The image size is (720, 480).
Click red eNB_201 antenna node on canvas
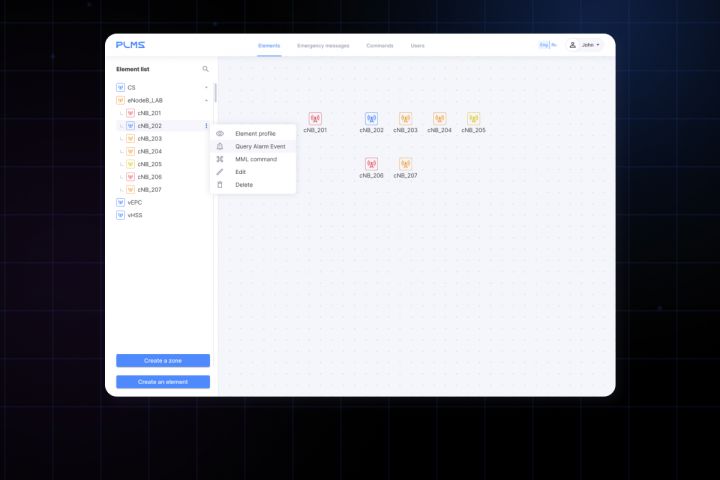pyautogui.click(x=315, y=119)
